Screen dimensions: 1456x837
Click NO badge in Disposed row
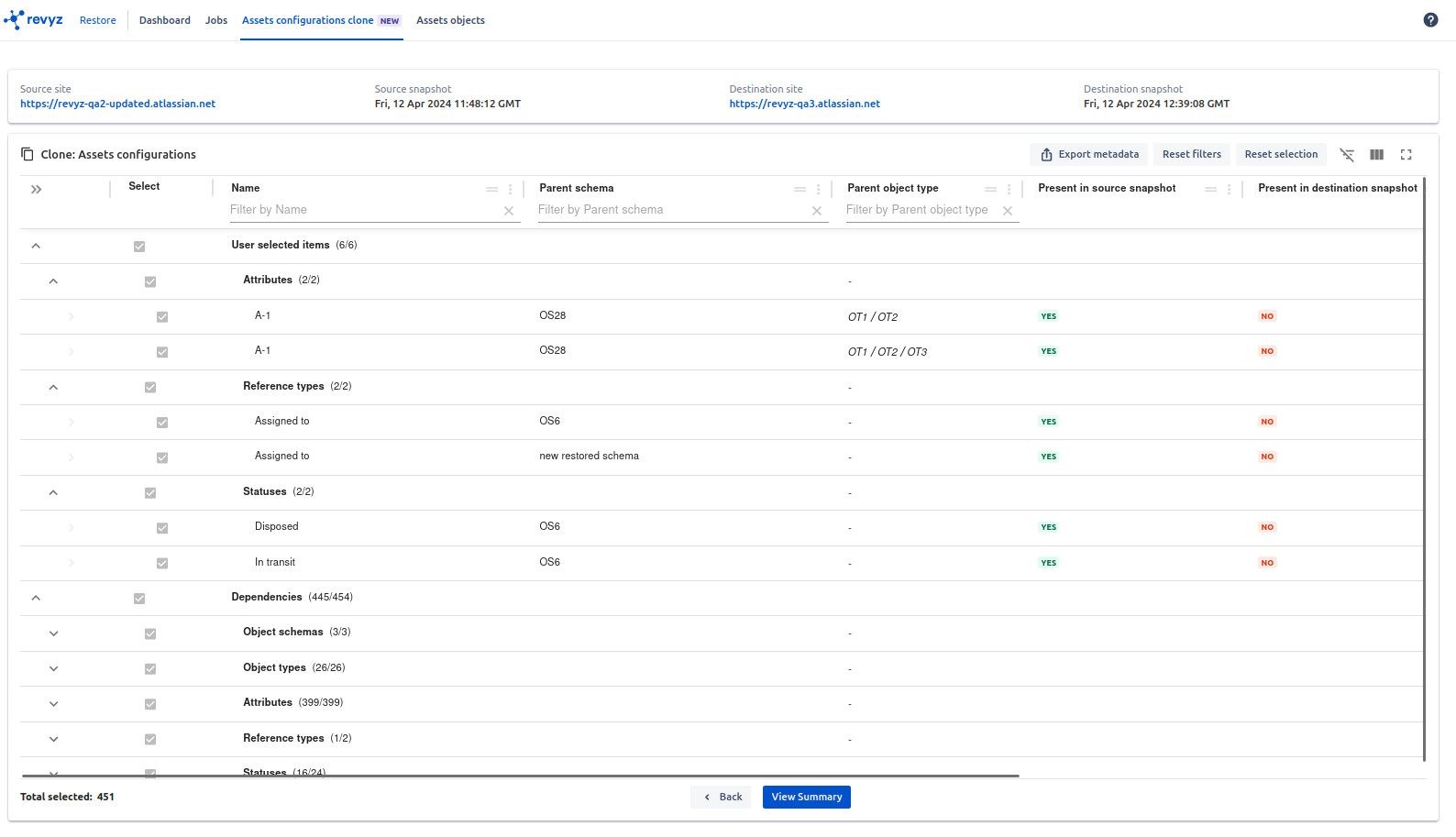click(1267, 527)
